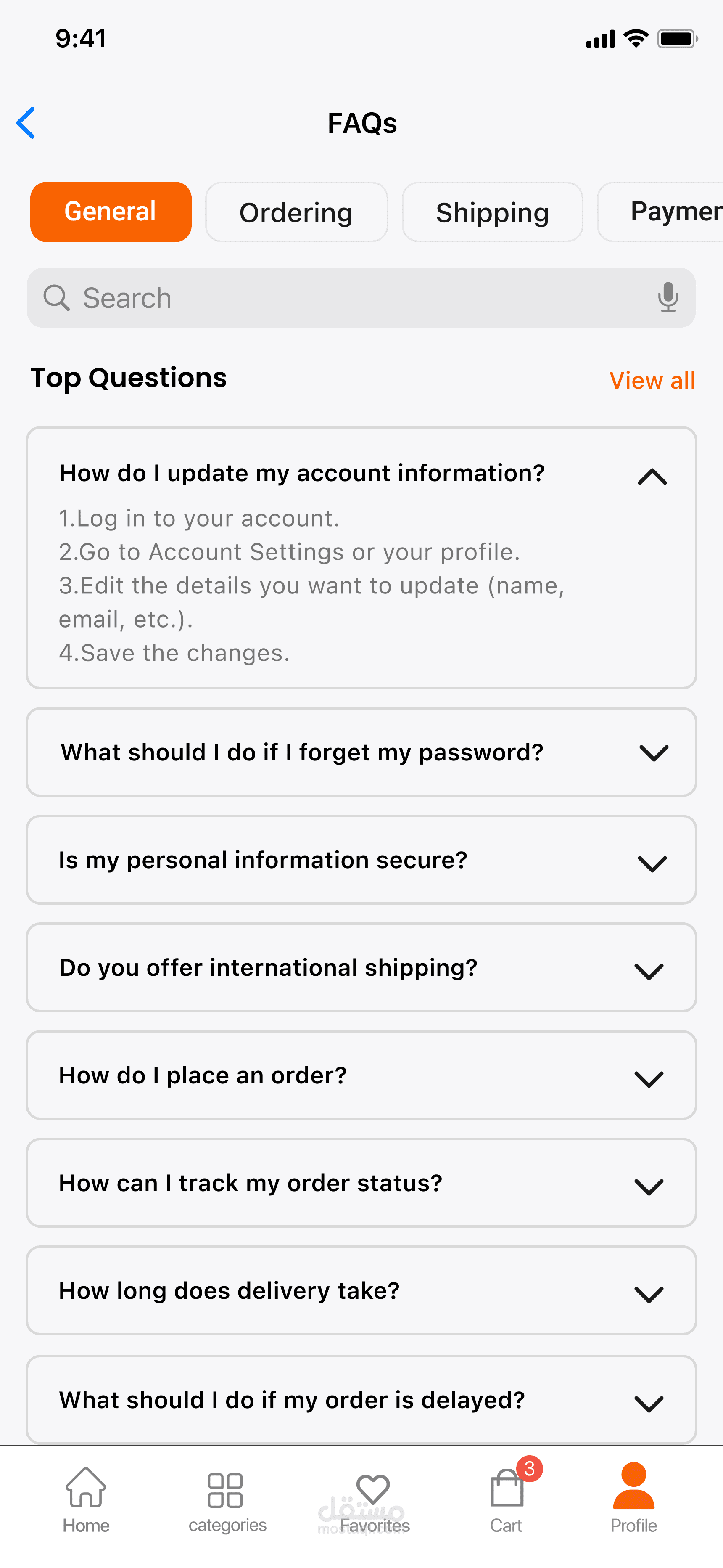Switch to the Shipping tab
The image size is (723, 1568).
492,212
